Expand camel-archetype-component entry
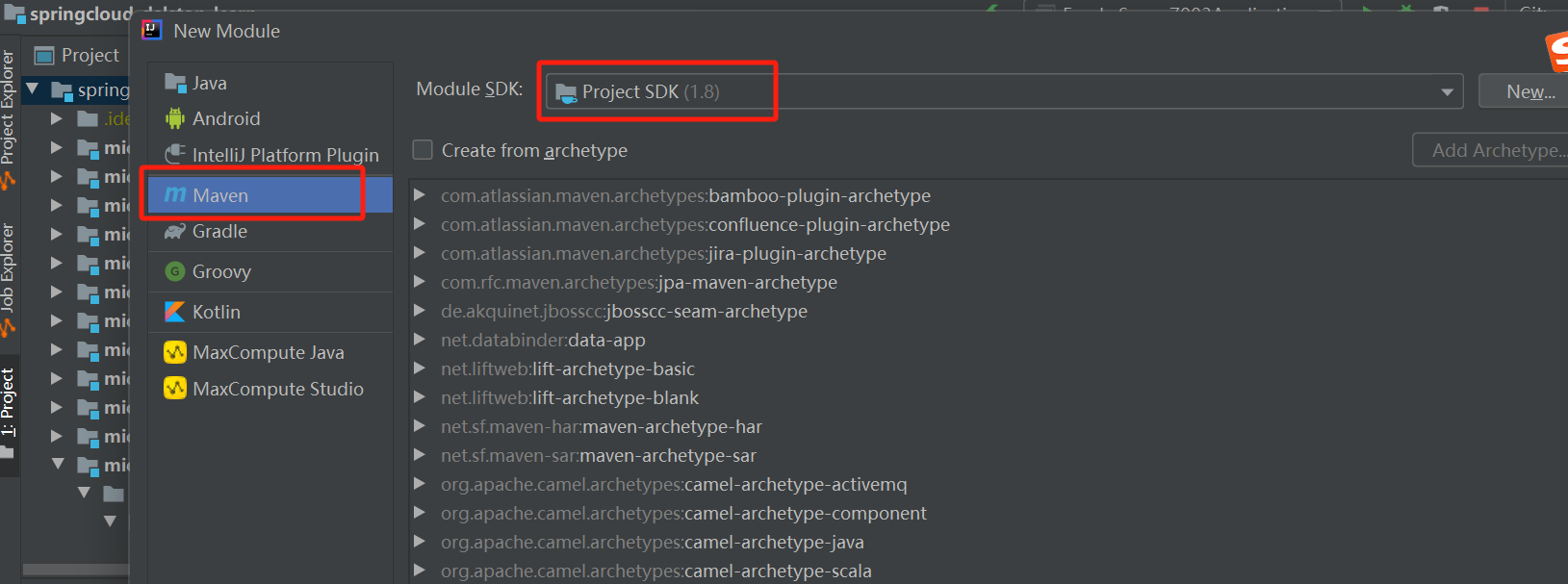 pos(420,513)
